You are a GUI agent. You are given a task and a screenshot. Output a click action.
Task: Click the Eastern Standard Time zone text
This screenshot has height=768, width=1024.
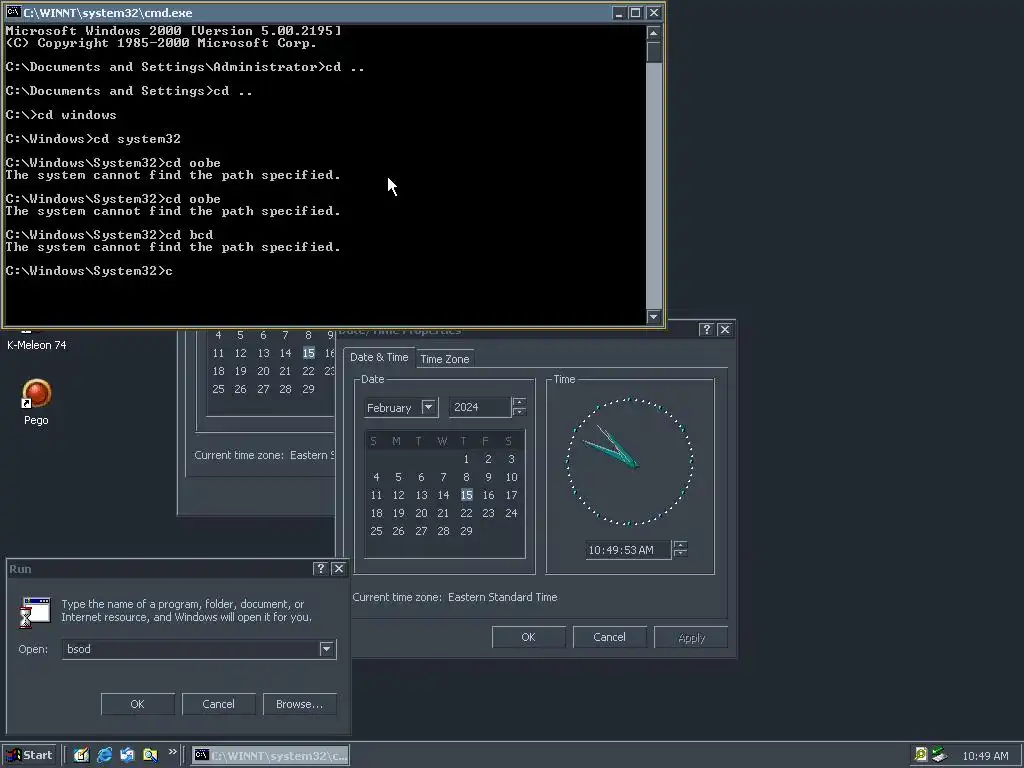coord(502,597)
